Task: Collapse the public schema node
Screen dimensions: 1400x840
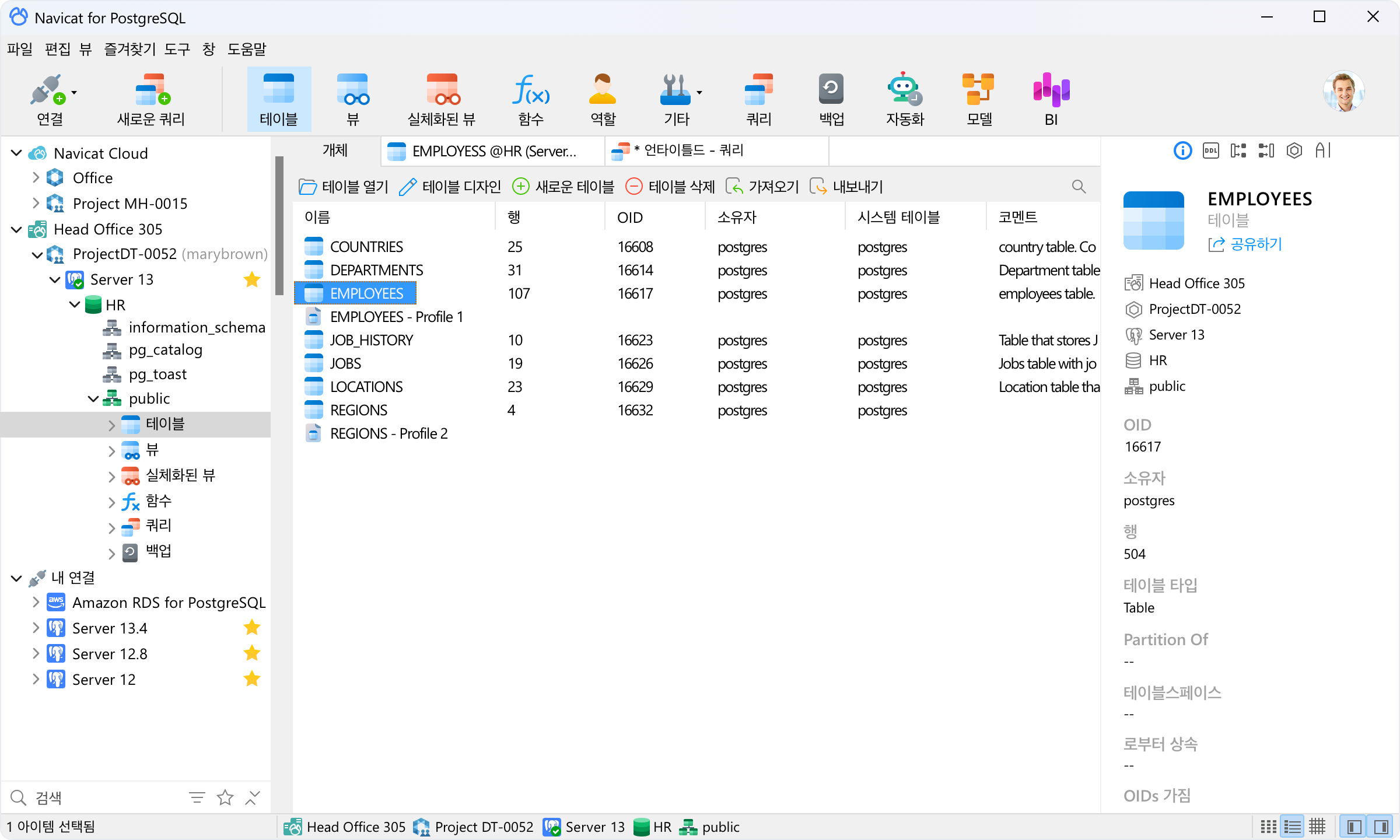Action: click(x=93, y=399)
